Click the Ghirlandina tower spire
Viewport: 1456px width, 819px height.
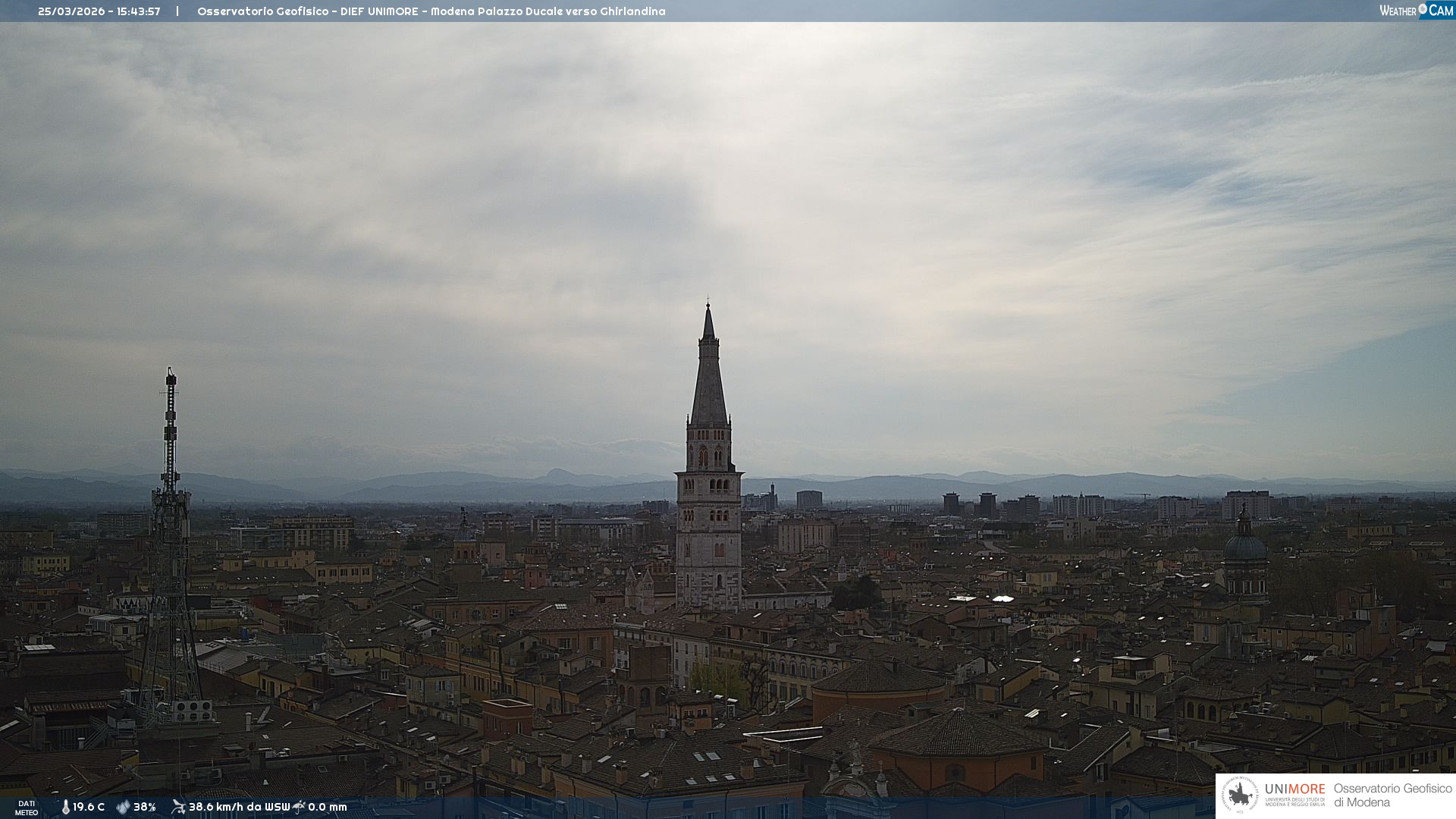(x=708, y=379)
